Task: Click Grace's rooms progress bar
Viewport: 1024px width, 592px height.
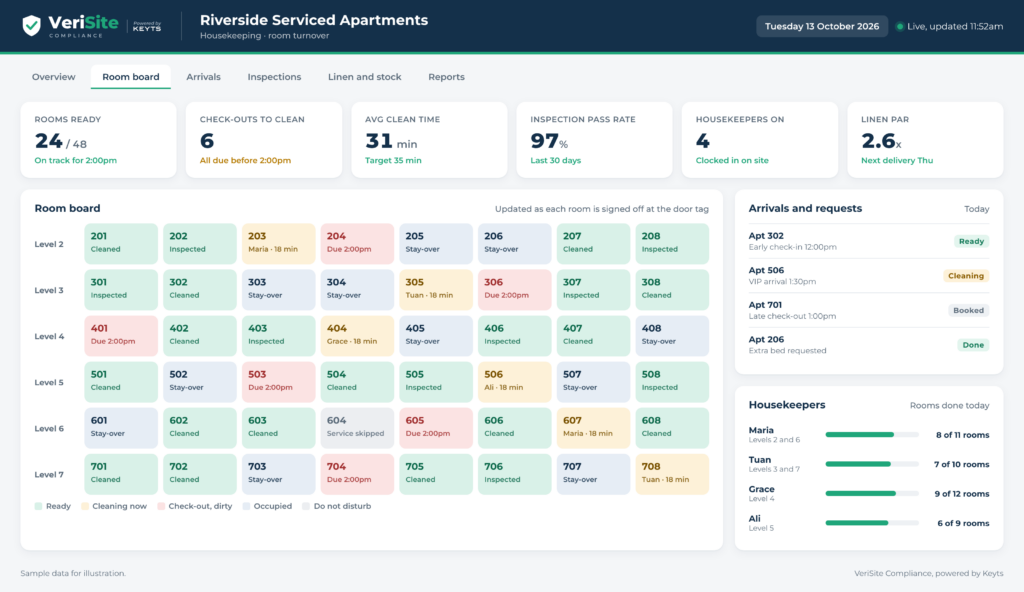Action: [872, 494]
